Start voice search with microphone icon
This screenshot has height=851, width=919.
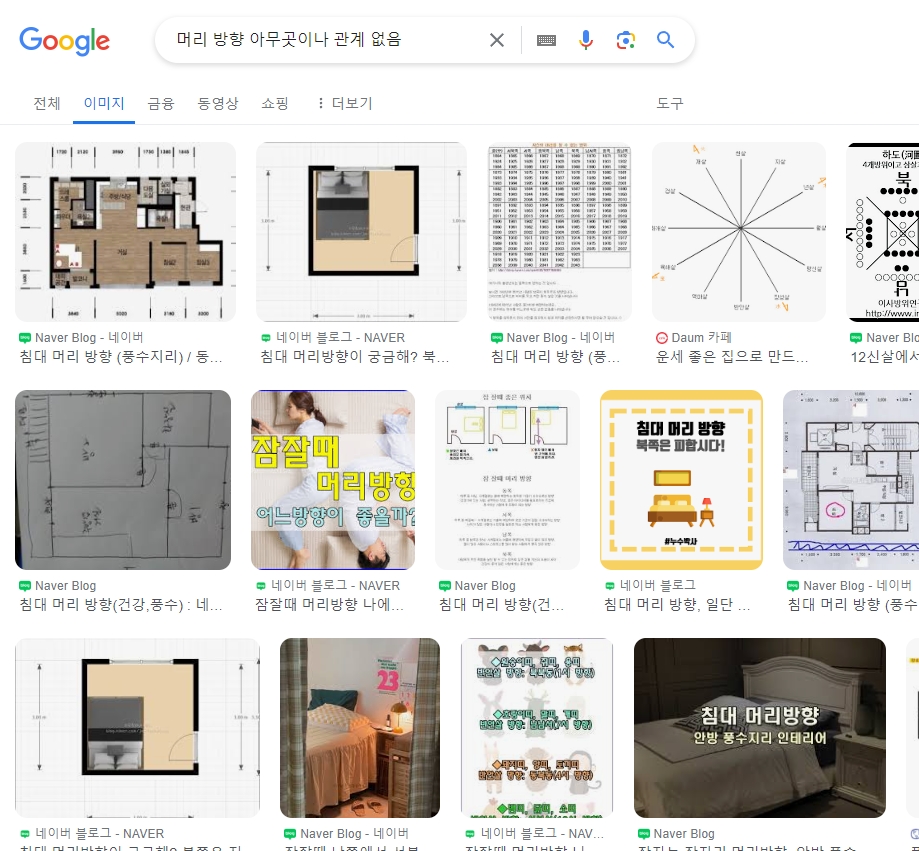586,40
